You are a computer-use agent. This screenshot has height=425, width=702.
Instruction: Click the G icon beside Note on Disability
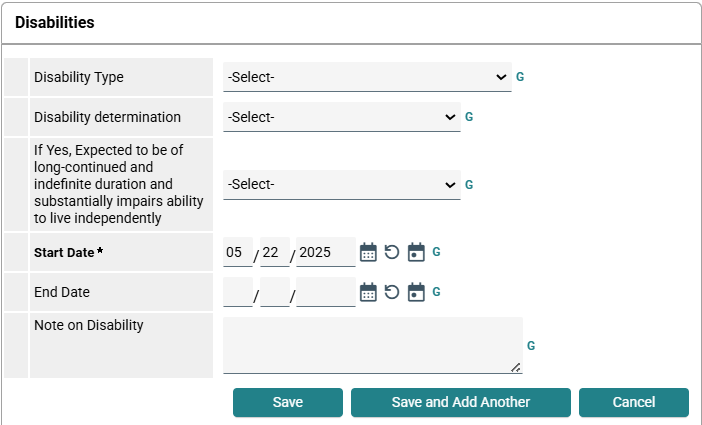tap(531, 345)
